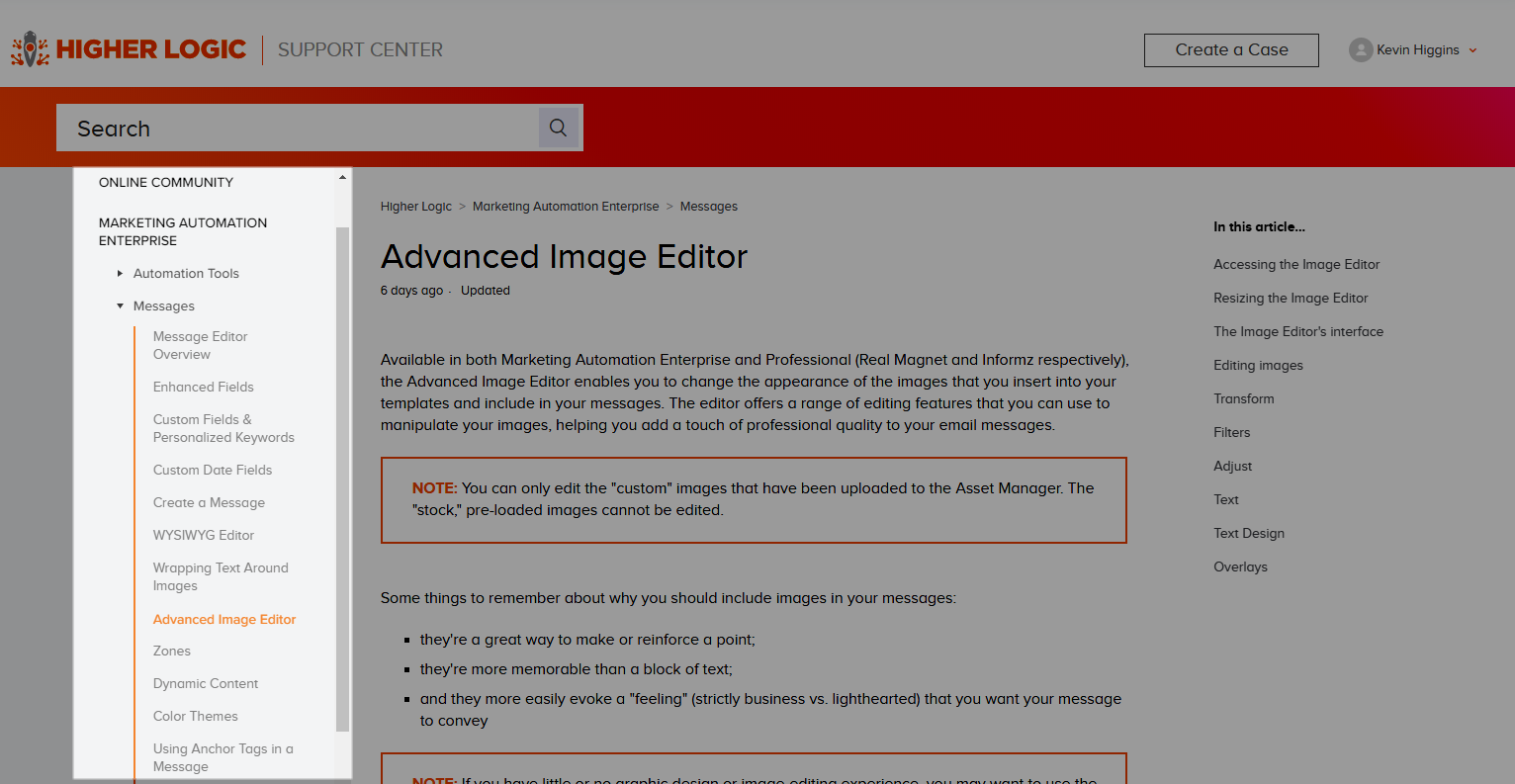
Task: Click the Create a Case button
Action: [x=1231, y=50]
